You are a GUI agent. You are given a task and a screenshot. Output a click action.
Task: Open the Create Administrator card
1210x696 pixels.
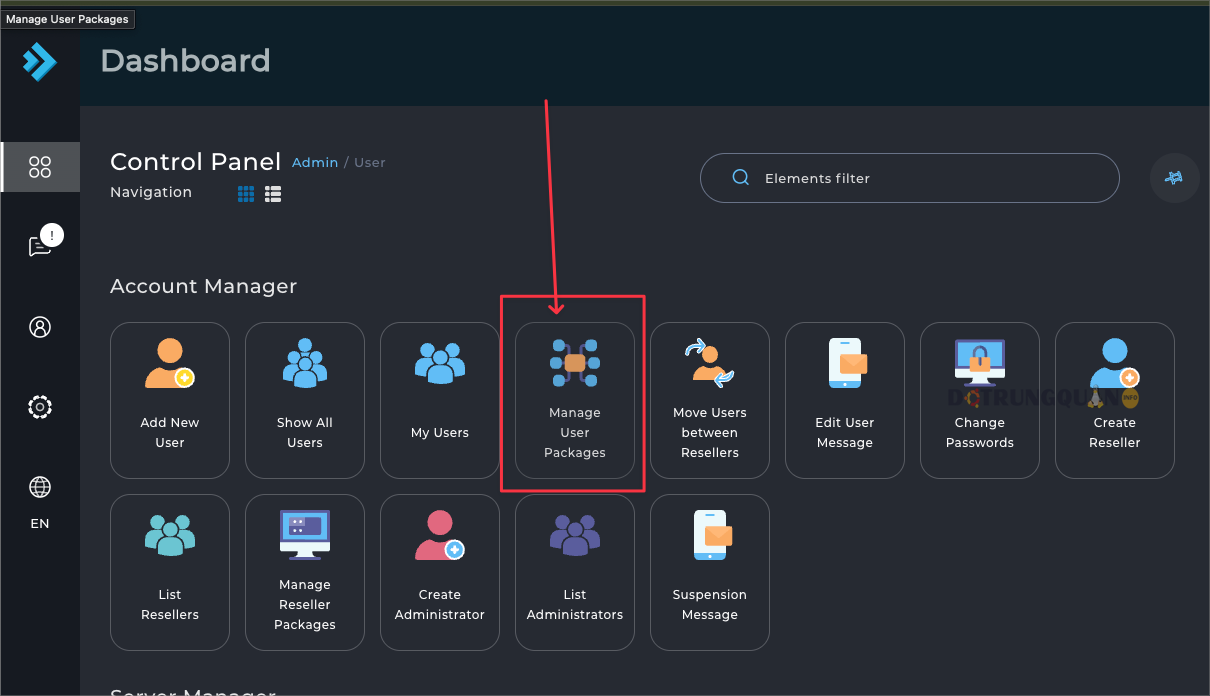(x=440, y=572)
